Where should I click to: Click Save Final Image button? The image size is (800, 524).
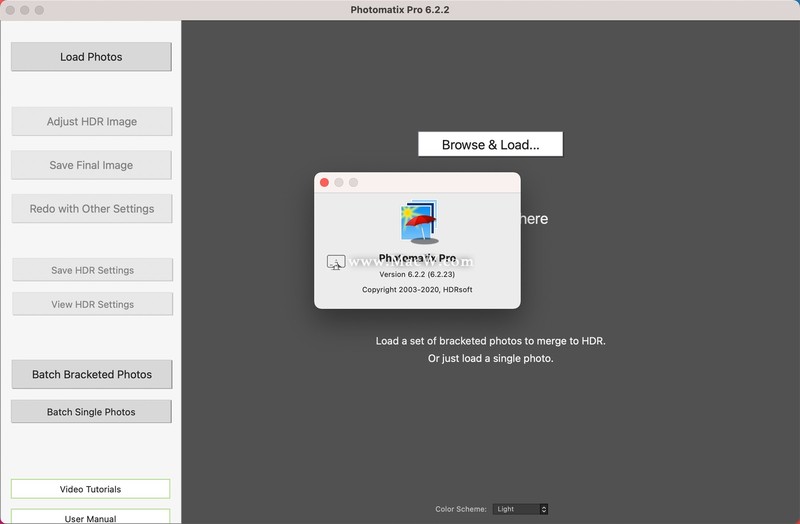91,165
